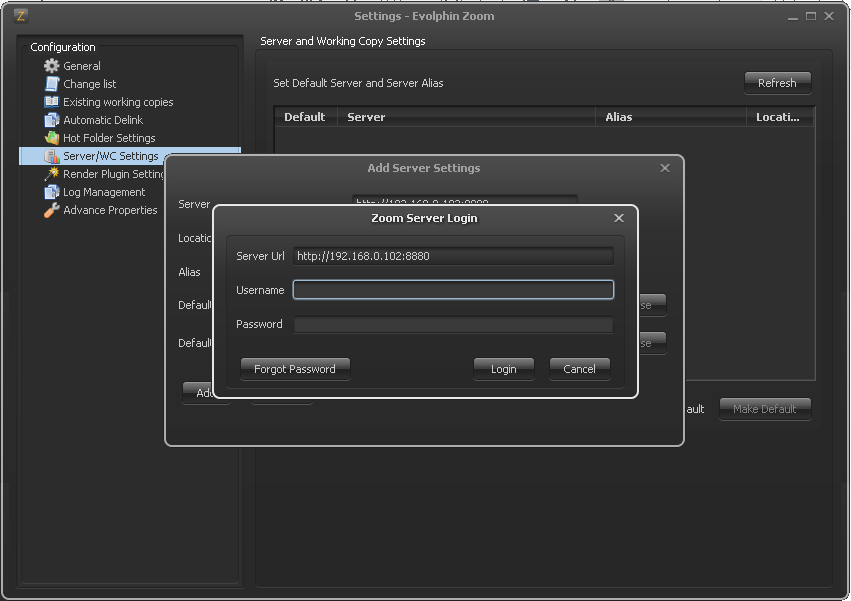Focus the Username input field
Image resolution: width=851 pixels, height=601 pixels.
pyautogui.click(x=453, y=289)
